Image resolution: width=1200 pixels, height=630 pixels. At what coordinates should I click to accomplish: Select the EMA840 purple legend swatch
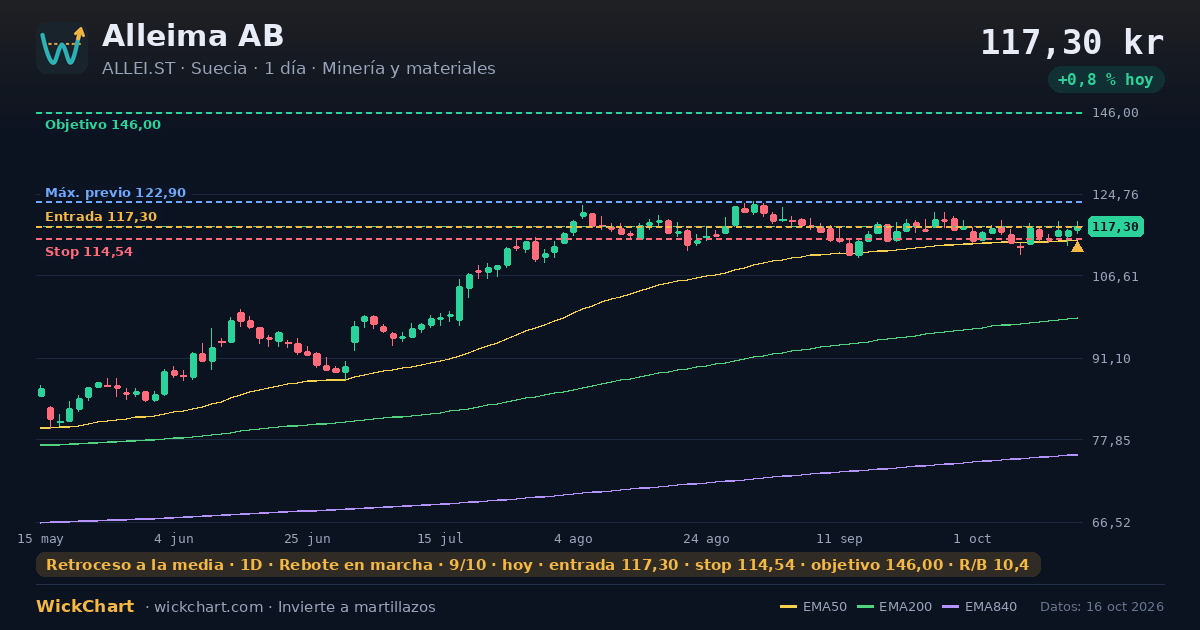tap(951, 607)
